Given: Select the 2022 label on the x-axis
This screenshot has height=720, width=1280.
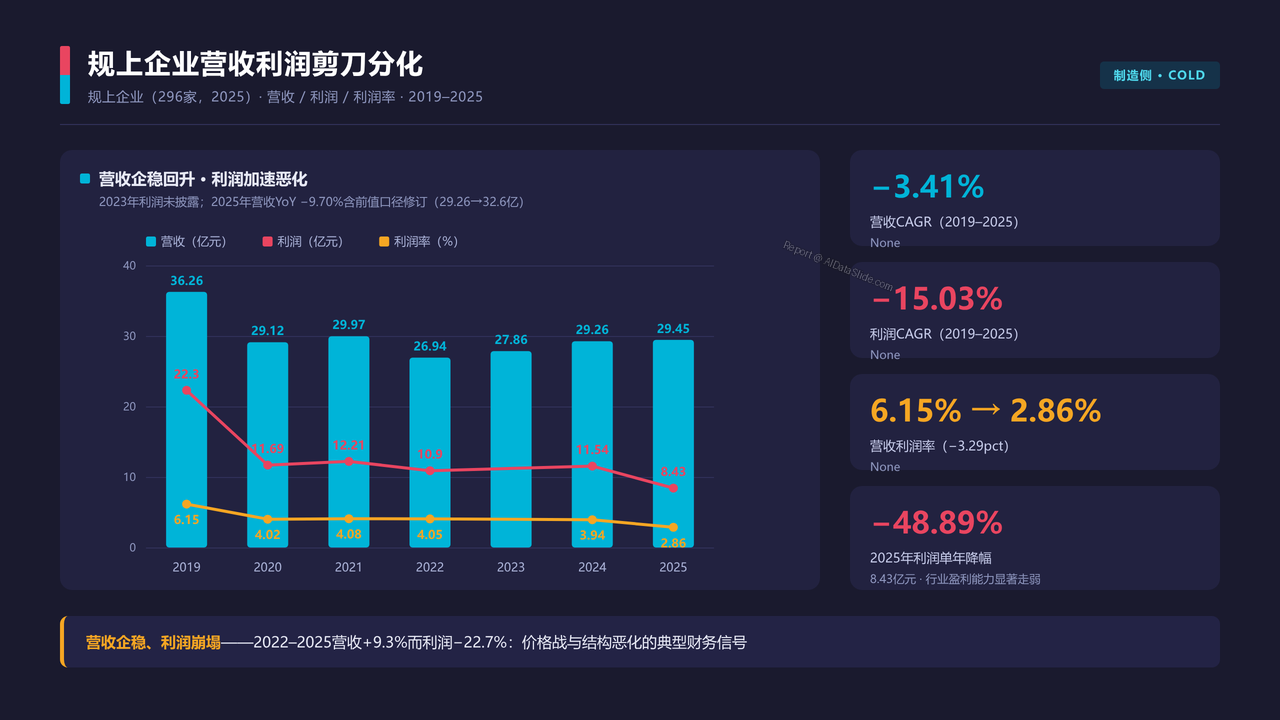Looking at the screenshot, I should 430,567.
